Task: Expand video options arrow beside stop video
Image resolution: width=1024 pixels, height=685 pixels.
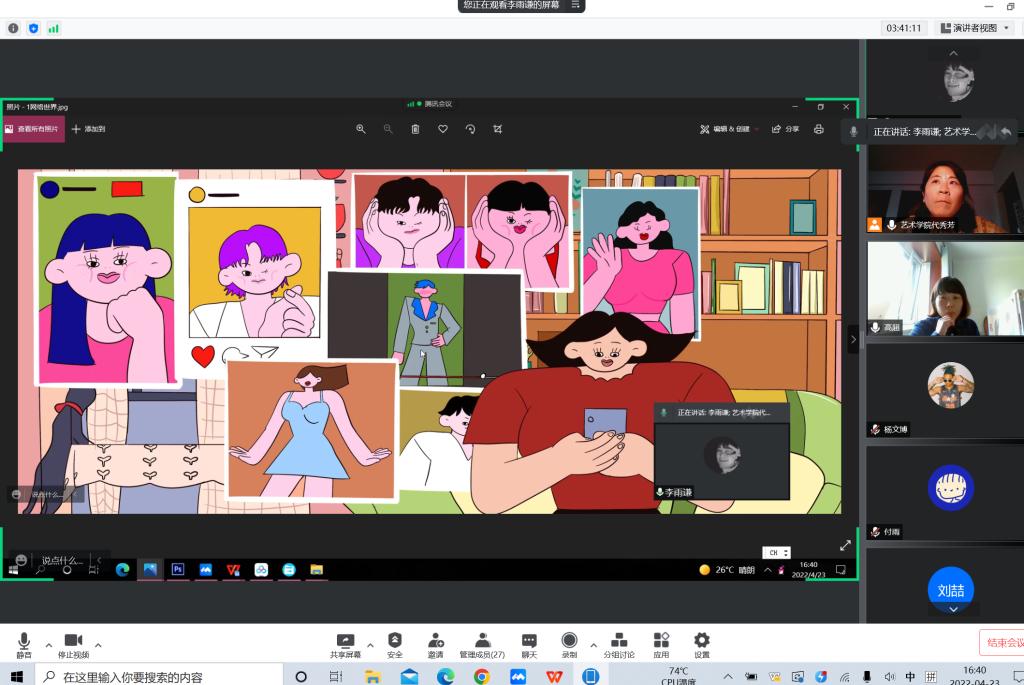Action: pos(98,645)
